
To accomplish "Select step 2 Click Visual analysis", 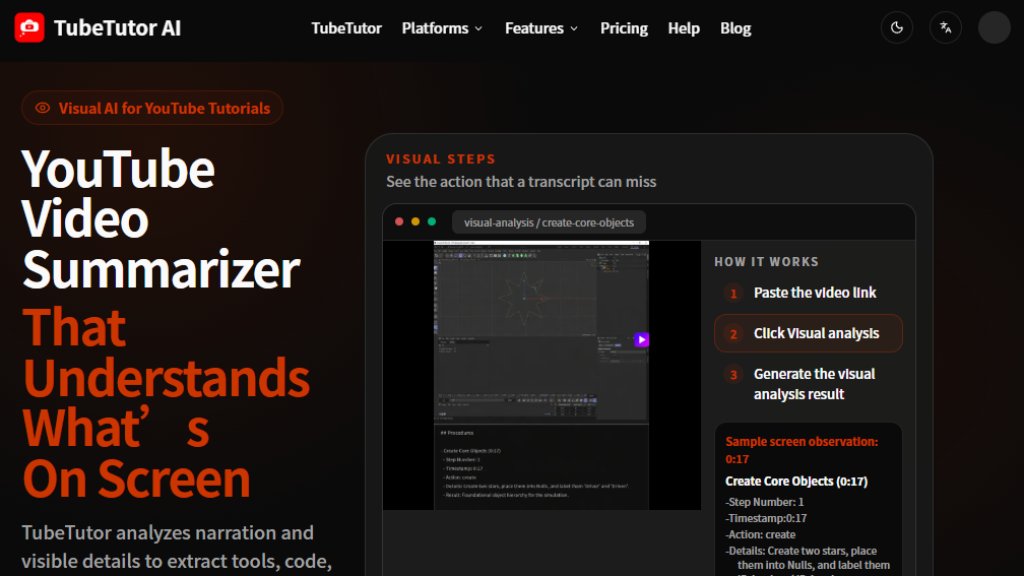I will (x=808, y=333).
